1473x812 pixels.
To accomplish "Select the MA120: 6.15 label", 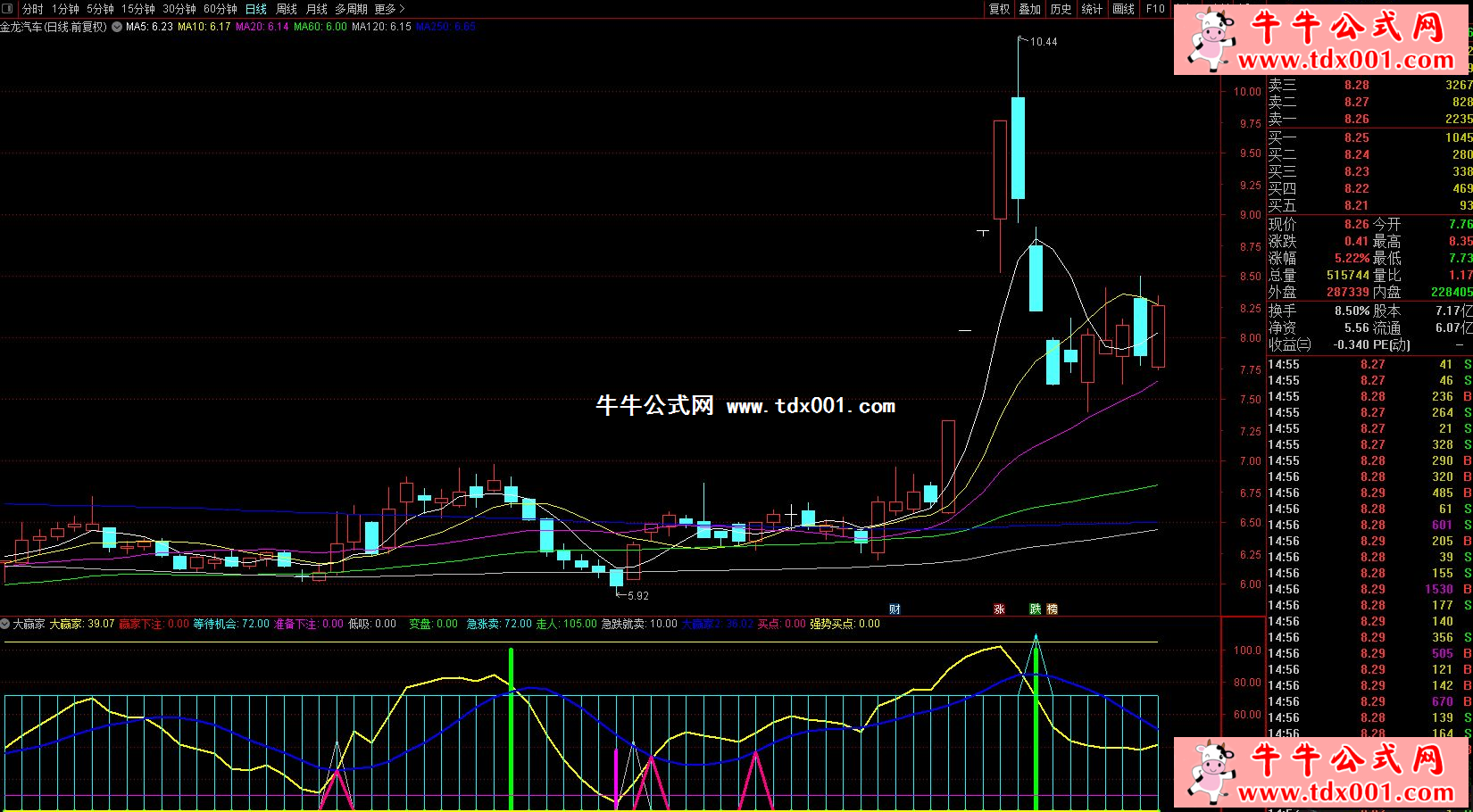I will click(x=382, y=27).
